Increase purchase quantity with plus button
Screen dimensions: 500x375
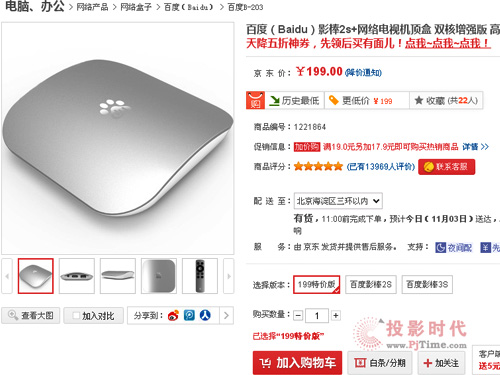click(x=336, y=315)
